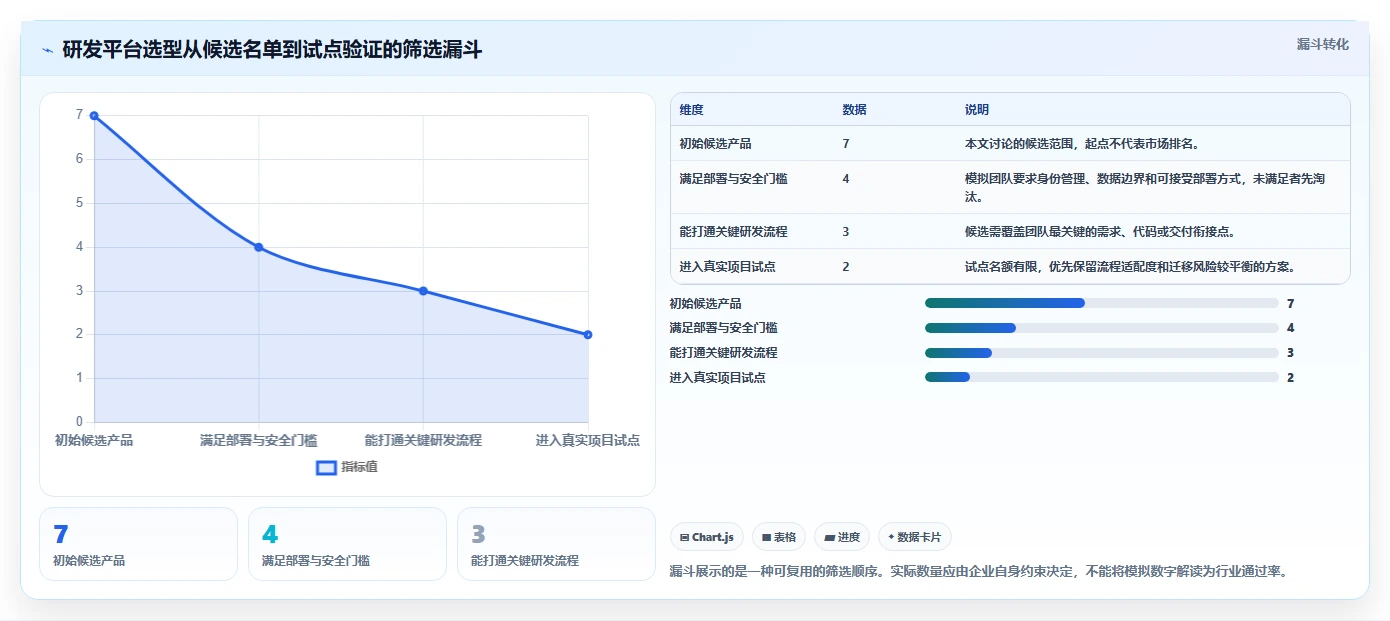The width and height of the screenshot is (1390, 621).
Task: Open the KPI card showing 7 初始候选产品
Action: [138, 544]
